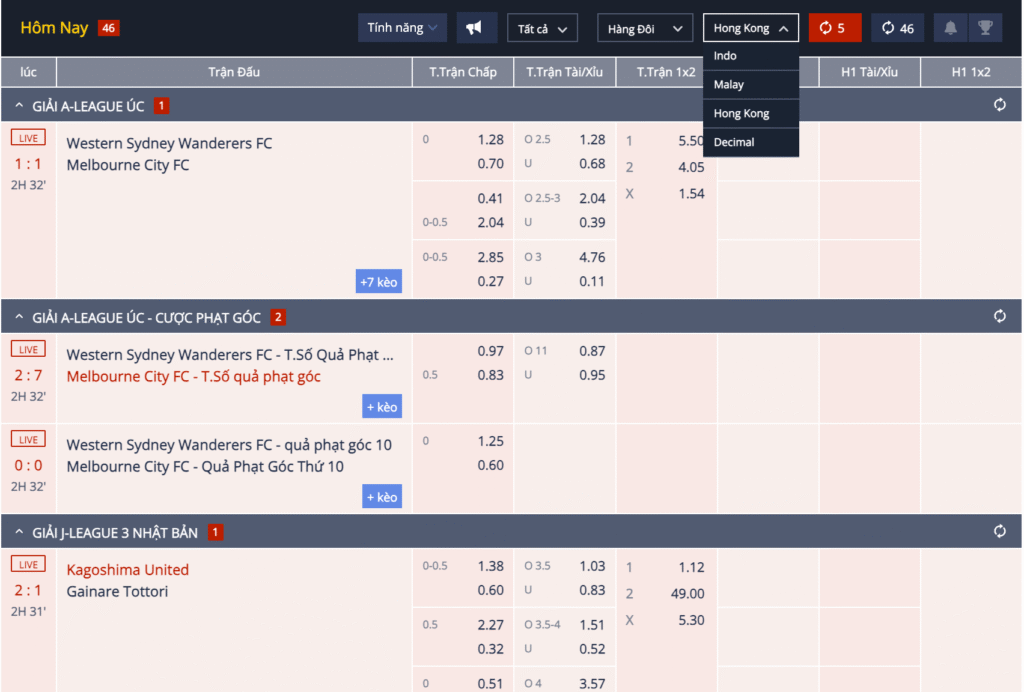1024x692 pixels.
Task: Collapse the Giải J-League 3 Nhật Bản group
Action: [19, 532]
